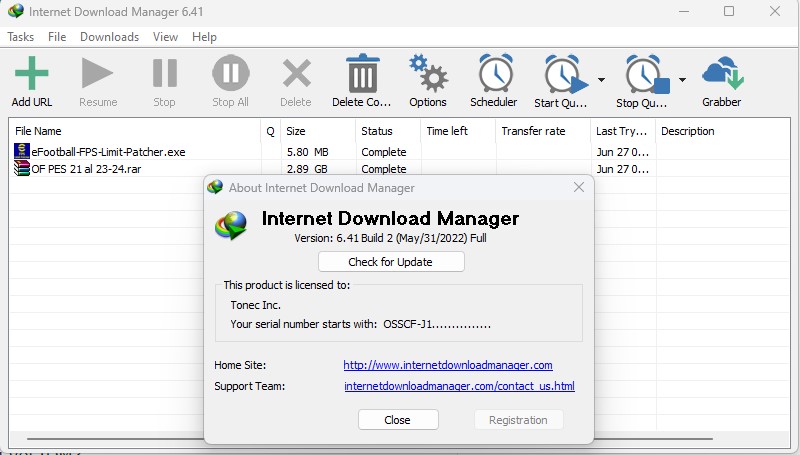Sort by Size column header
This screenshot has width=800, height=455.
[x=317, y=131]
